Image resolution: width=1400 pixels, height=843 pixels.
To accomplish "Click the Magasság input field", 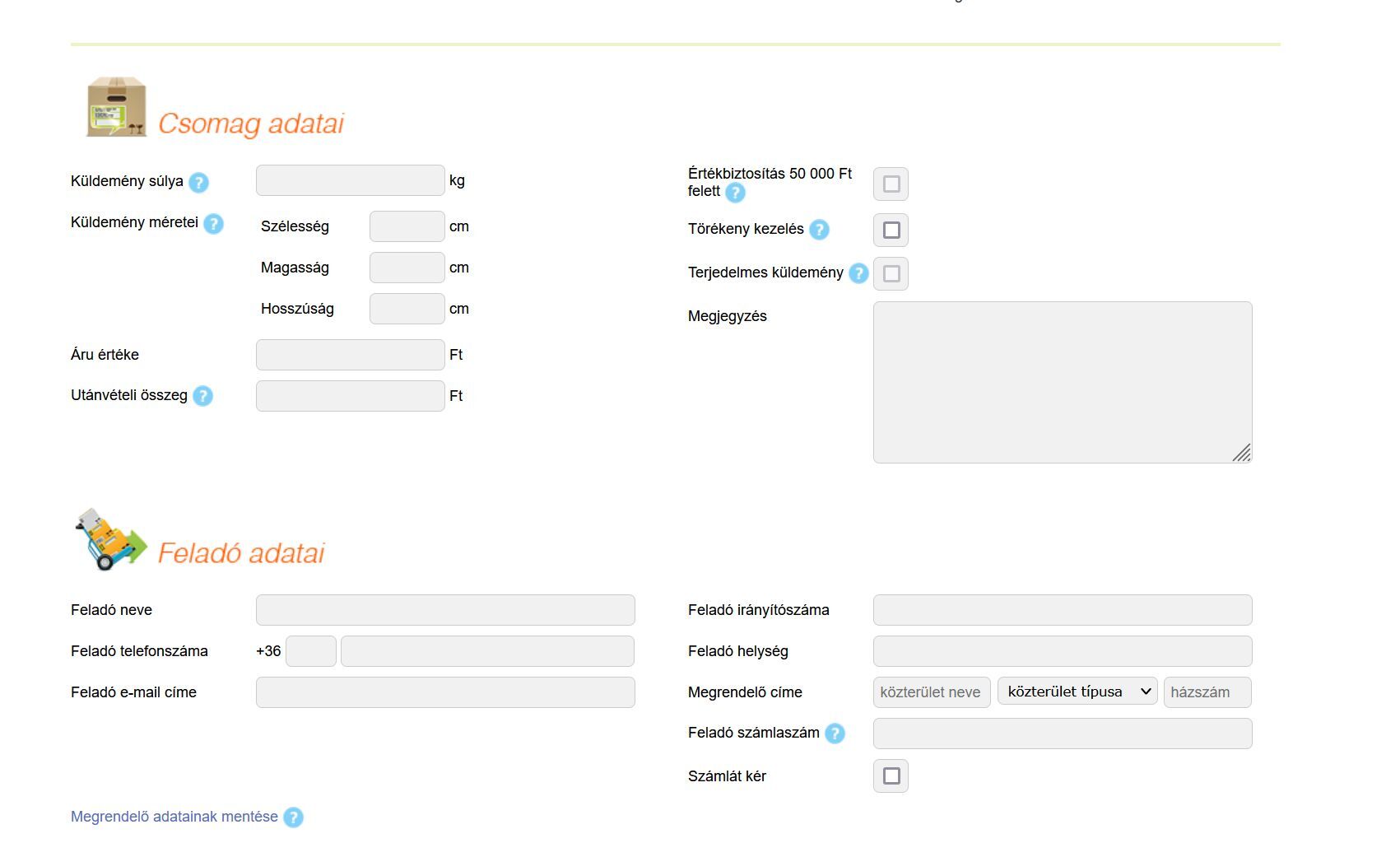I will click(x=407, y=268).
